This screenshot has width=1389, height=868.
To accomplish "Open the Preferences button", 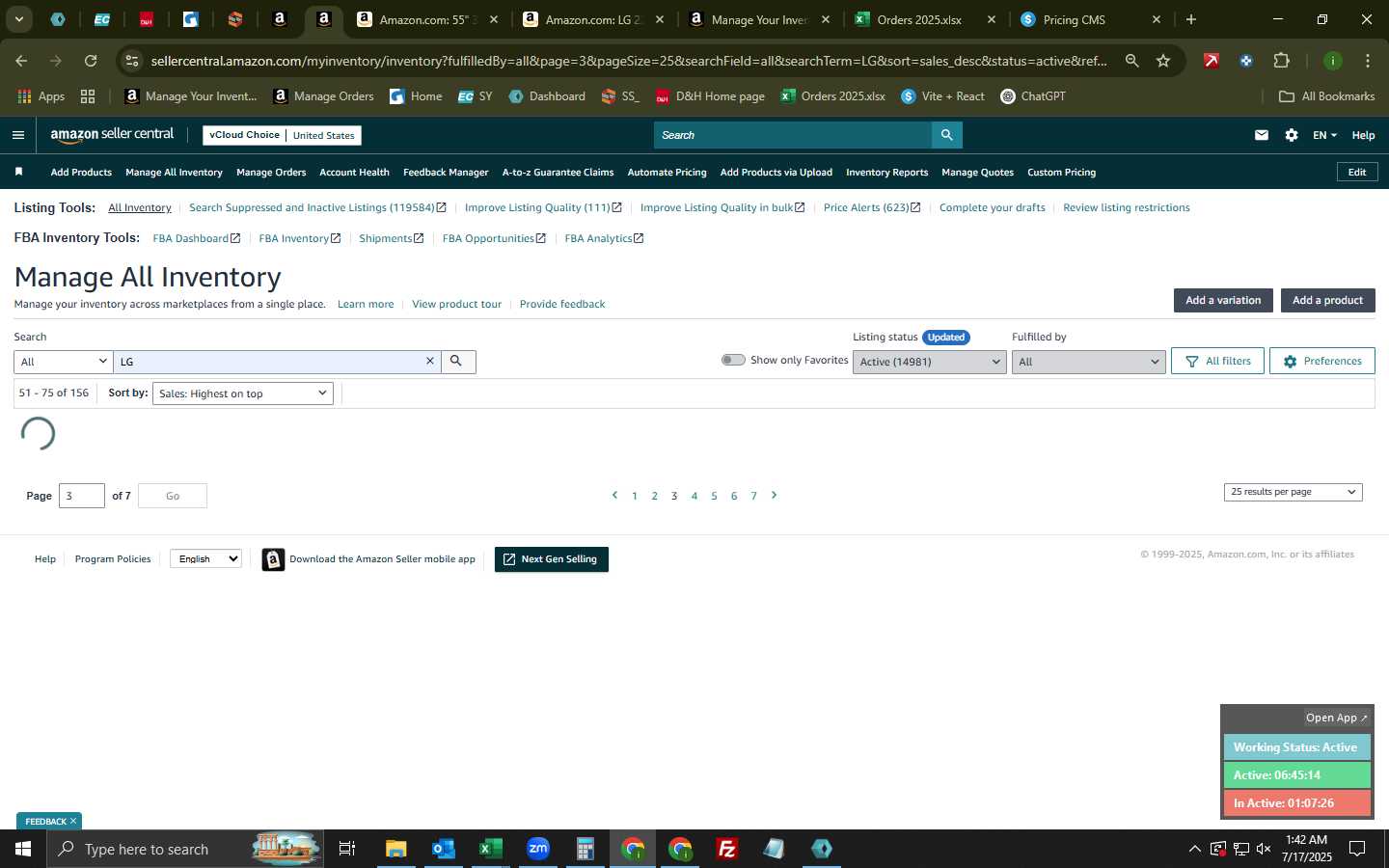I will coord(1321,361).
